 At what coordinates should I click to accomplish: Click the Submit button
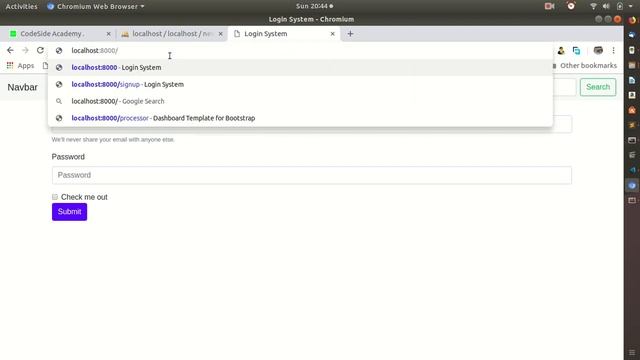(69, 212)
